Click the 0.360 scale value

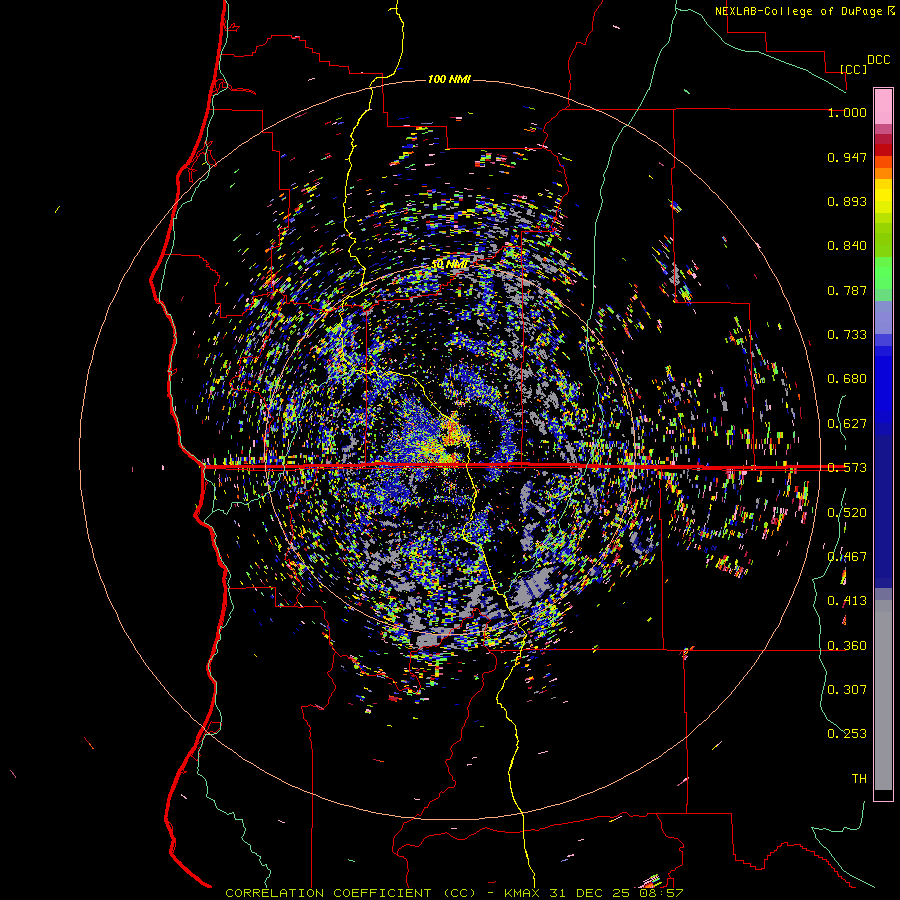[x=847, y=646]
